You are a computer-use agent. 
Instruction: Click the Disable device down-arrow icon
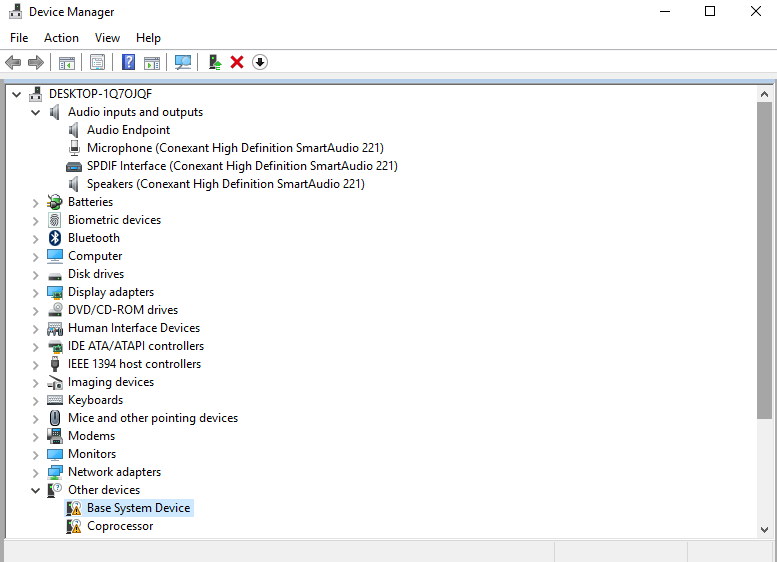point(260,62)
